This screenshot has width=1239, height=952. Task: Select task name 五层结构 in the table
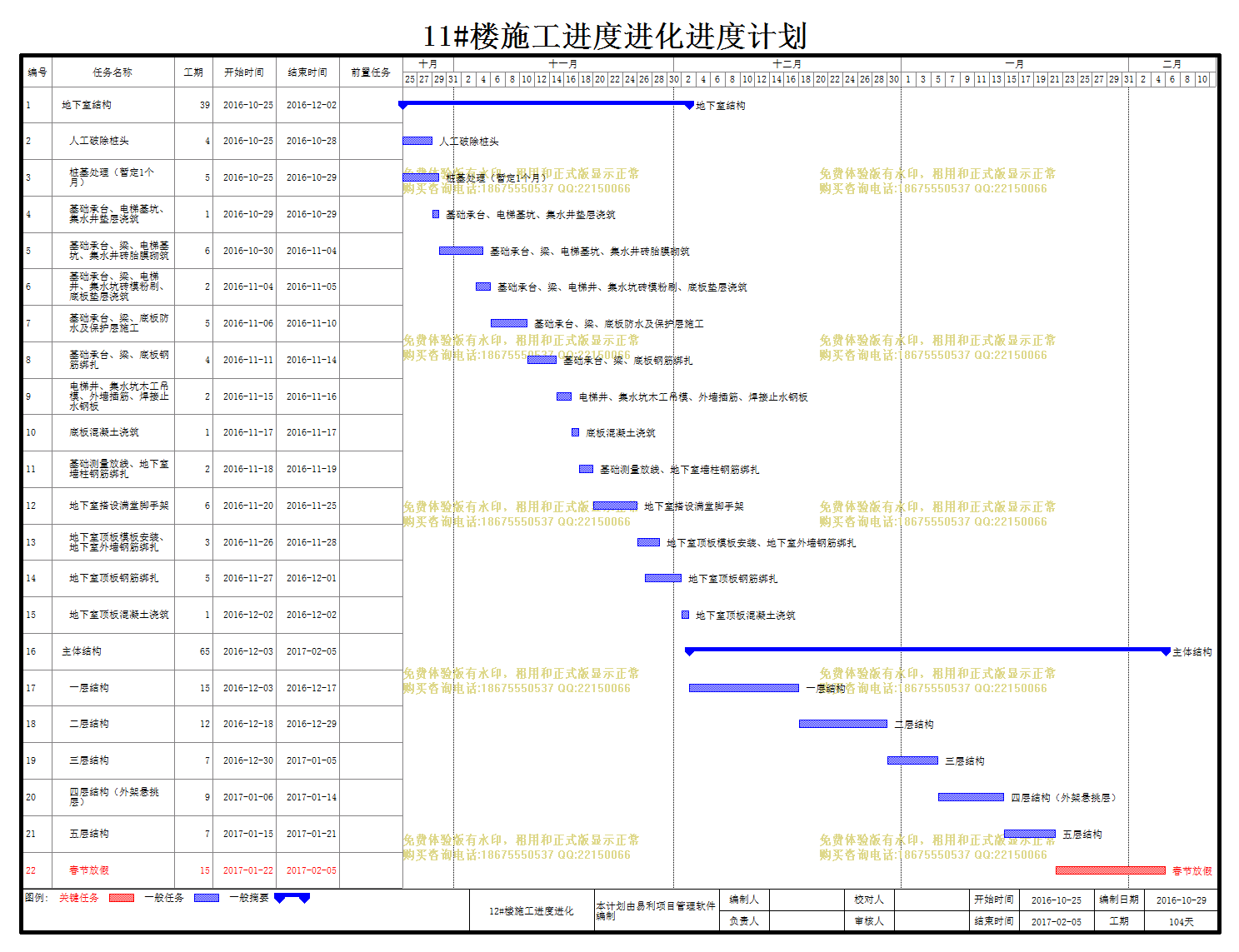click(89, 834)
